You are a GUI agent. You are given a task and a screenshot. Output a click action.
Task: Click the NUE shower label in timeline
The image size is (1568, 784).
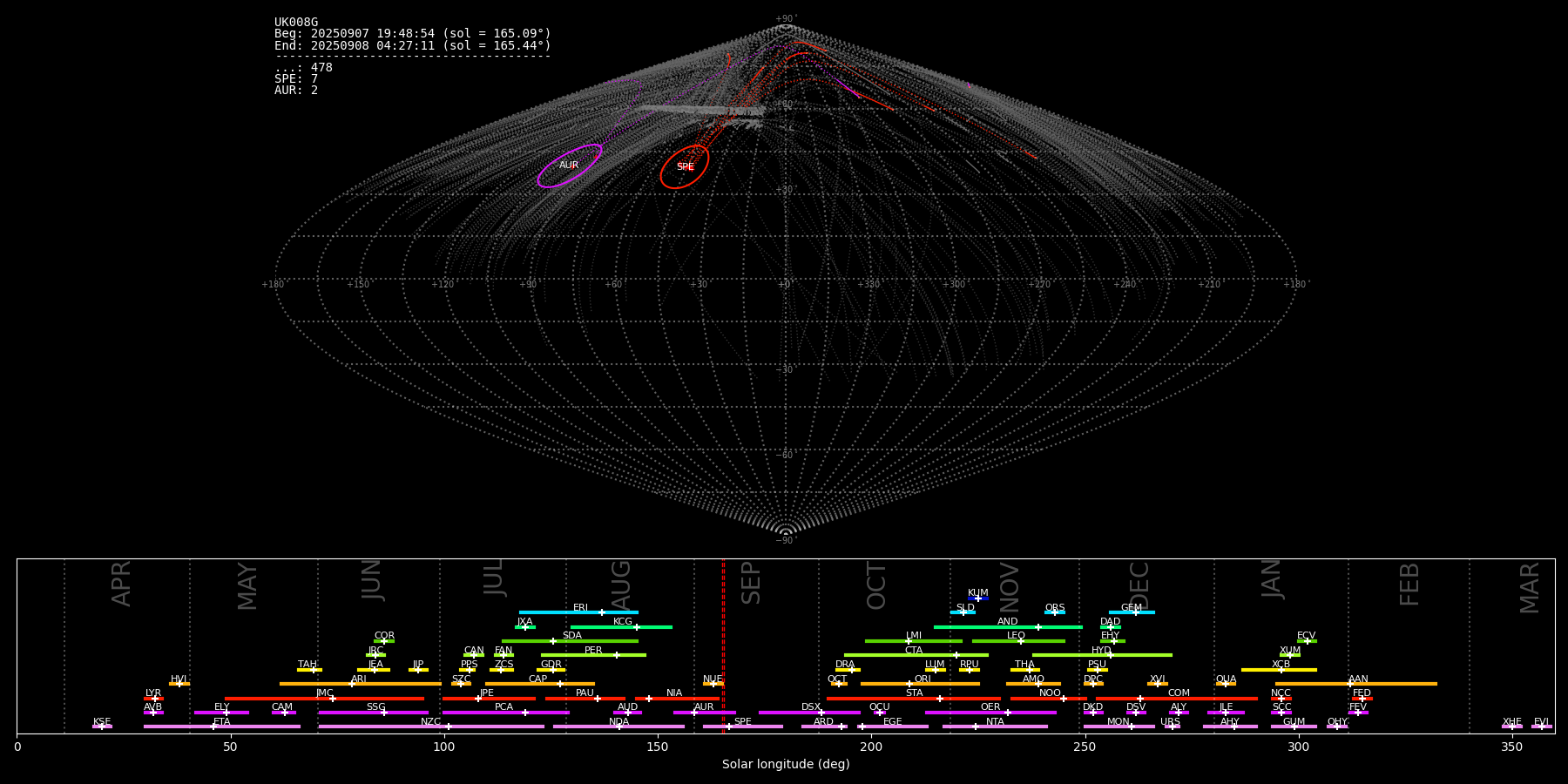pos(713,679)
